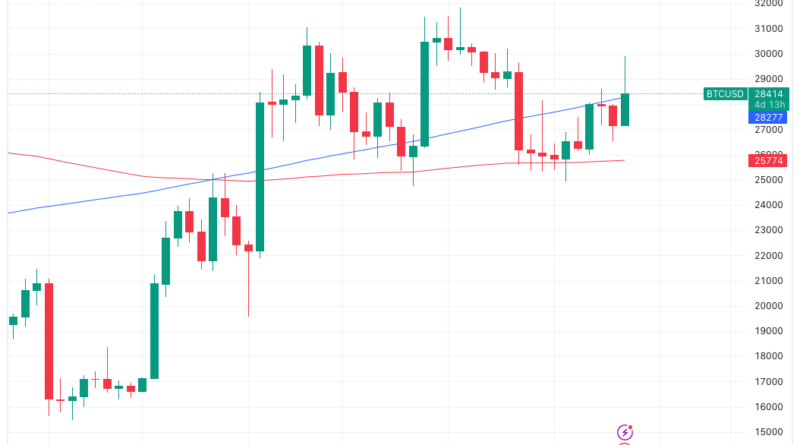This screenshot has width=800, height=445.
Task: Click the 23000 label on price scale
Action: 769,230
